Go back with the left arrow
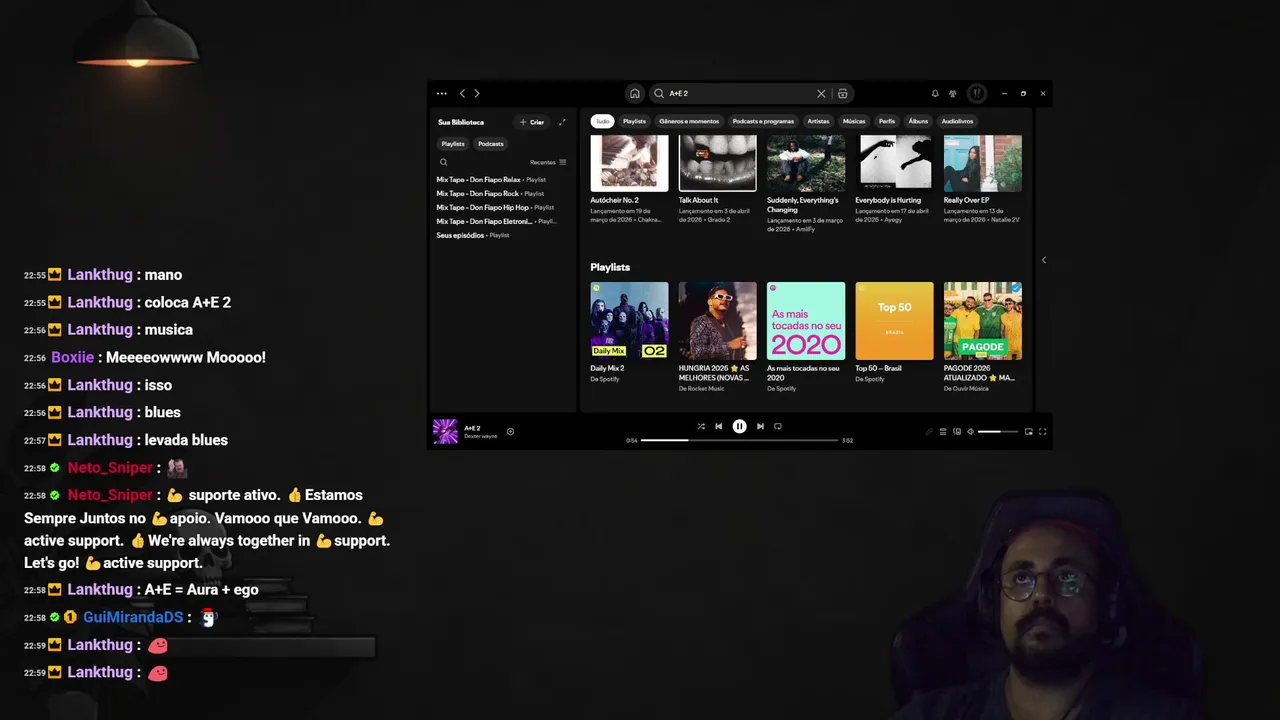This screenshot has width=1280, height=720. coord(462,94)
